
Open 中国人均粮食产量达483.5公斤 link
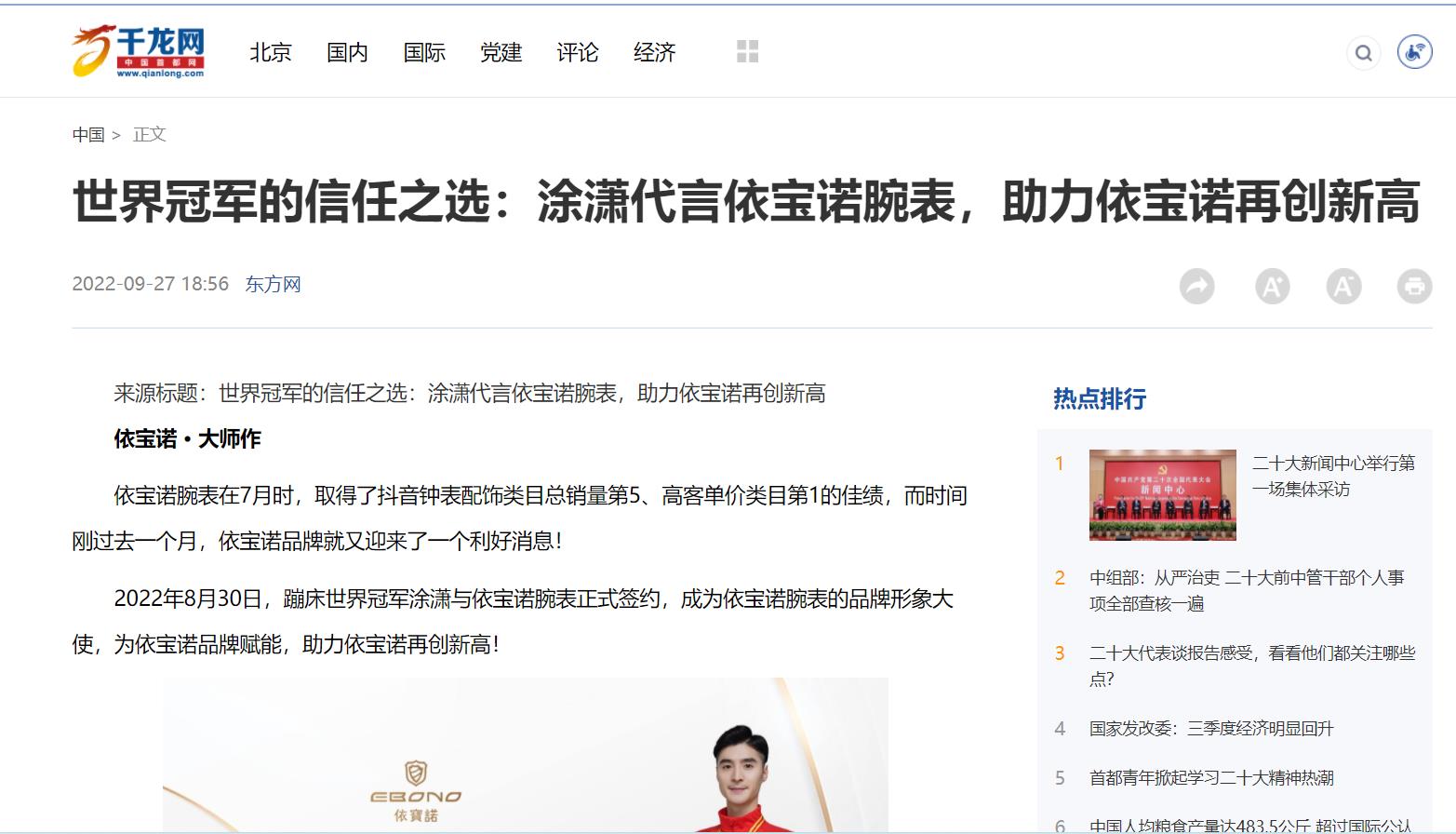click(x=1250, y=825)
